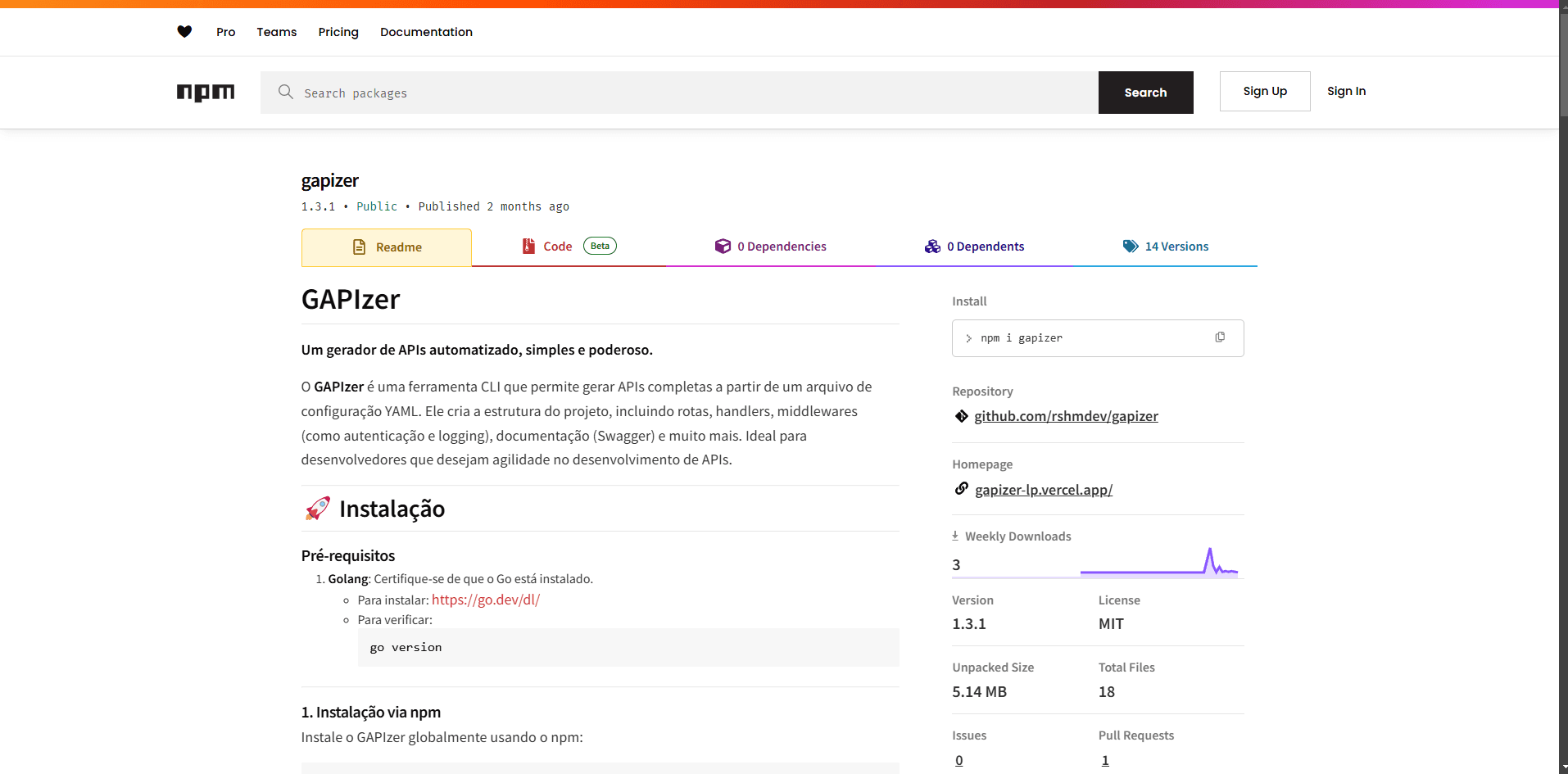This screenshot has width=1568, height=774.
Task: Click the Dependents boxes icon
Action: tap(932, 246)
